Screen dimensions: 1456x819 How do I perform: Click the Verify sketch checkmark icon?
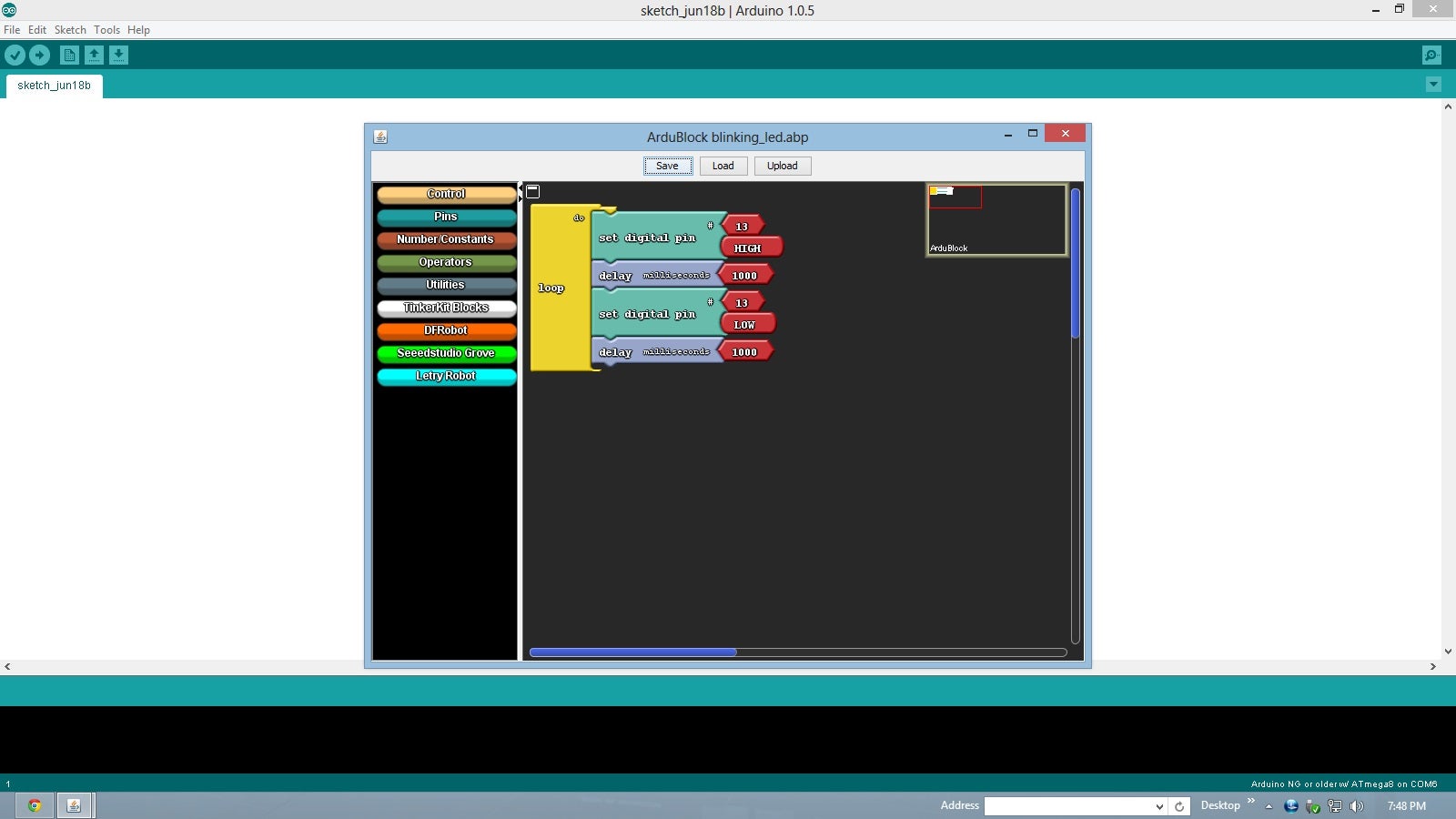pyautogui.click(x=15, y=55)
